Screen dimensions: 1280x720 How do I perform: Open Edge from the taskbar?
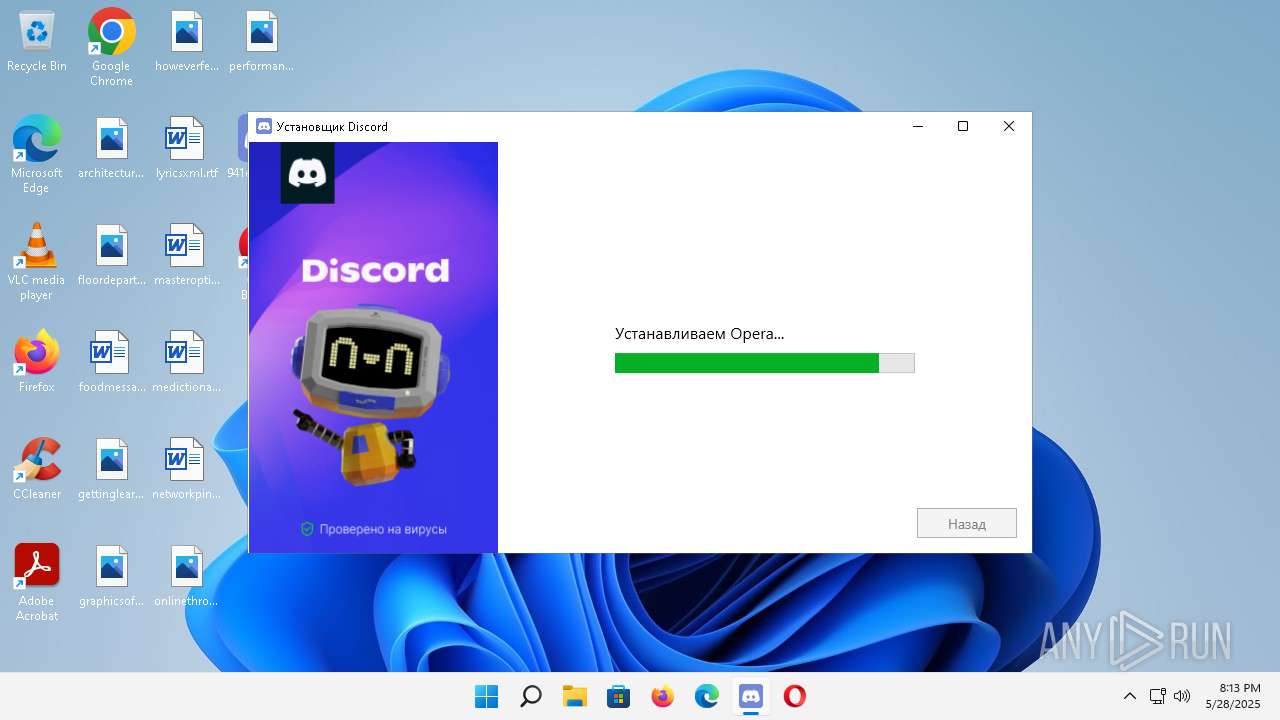(x=707, y=696)
